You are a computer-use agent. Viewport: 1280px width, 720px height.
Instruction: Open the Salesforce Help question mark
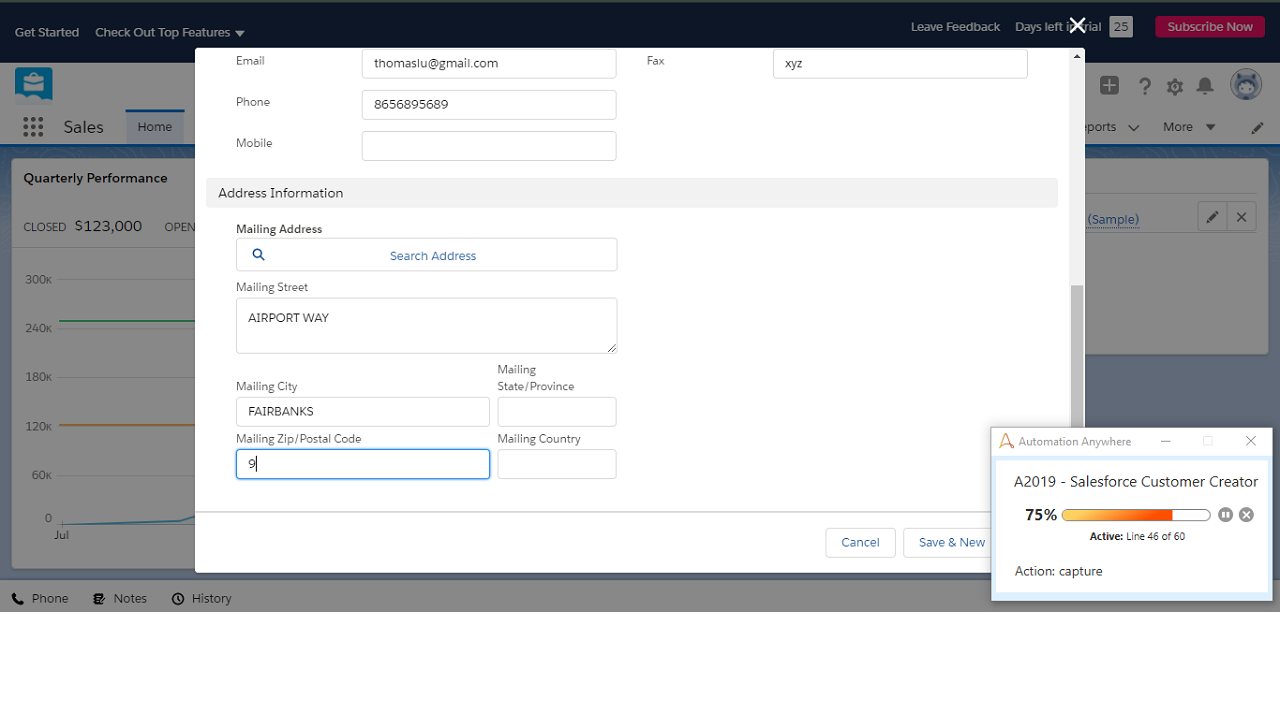coord(1145,87)
